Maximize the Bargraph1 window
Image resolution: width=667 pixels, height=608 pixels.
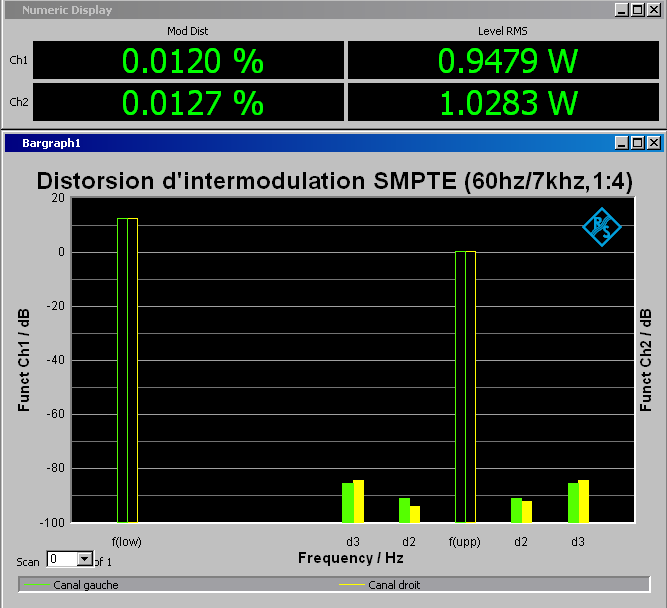point(637,143)
